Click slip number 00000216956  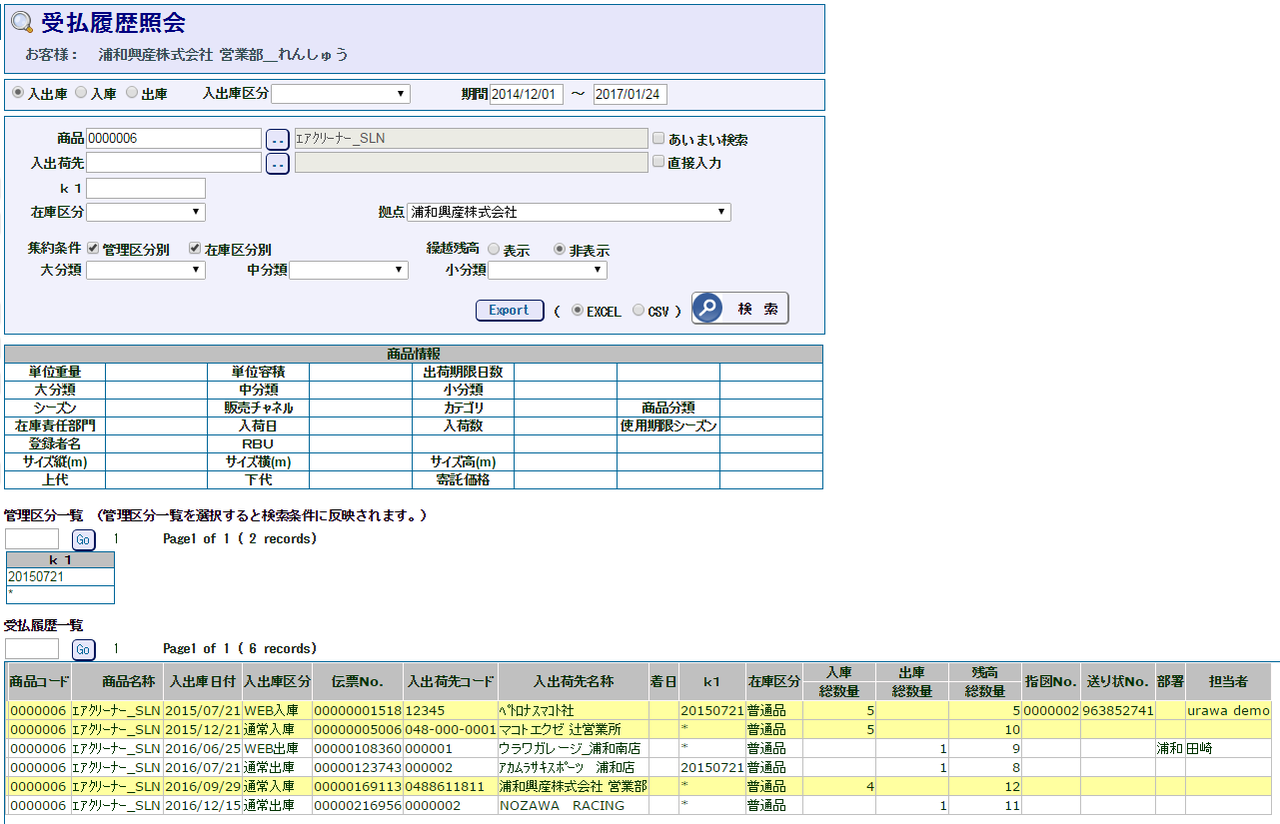[x=357, y=806]
